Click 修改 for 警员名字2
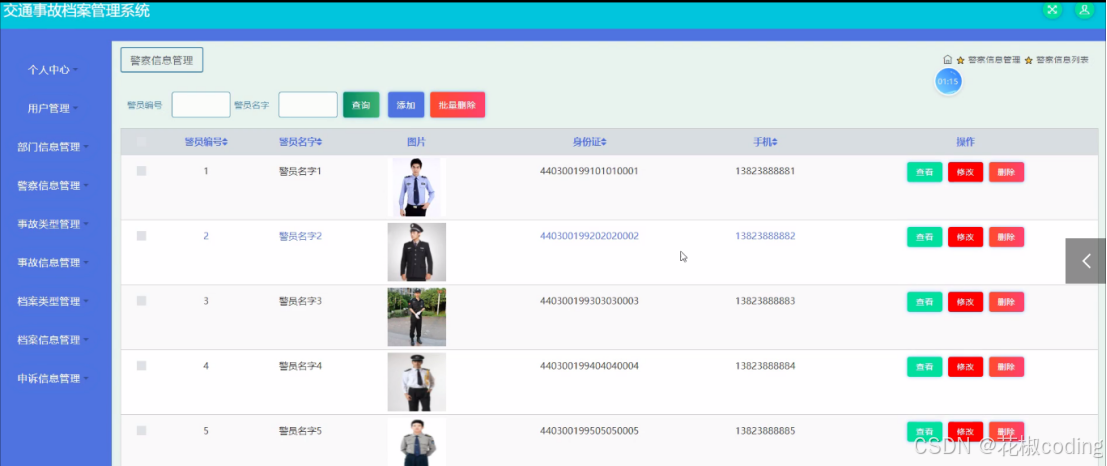 (x=965, y=237)
